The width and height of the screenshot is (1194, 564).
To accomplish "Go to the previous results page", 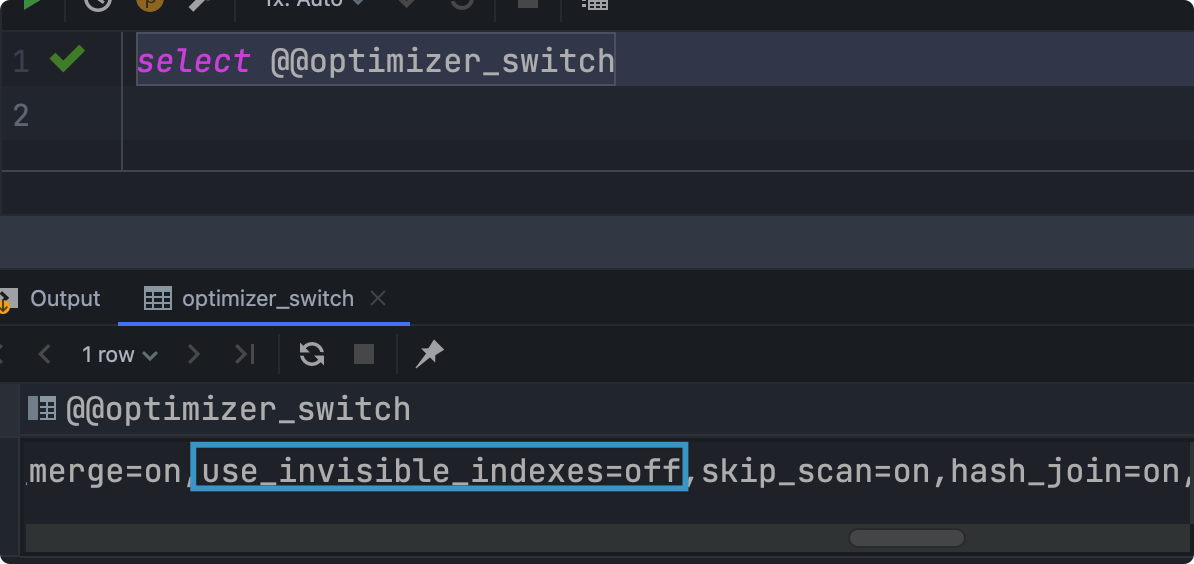I will click(45, 354).
